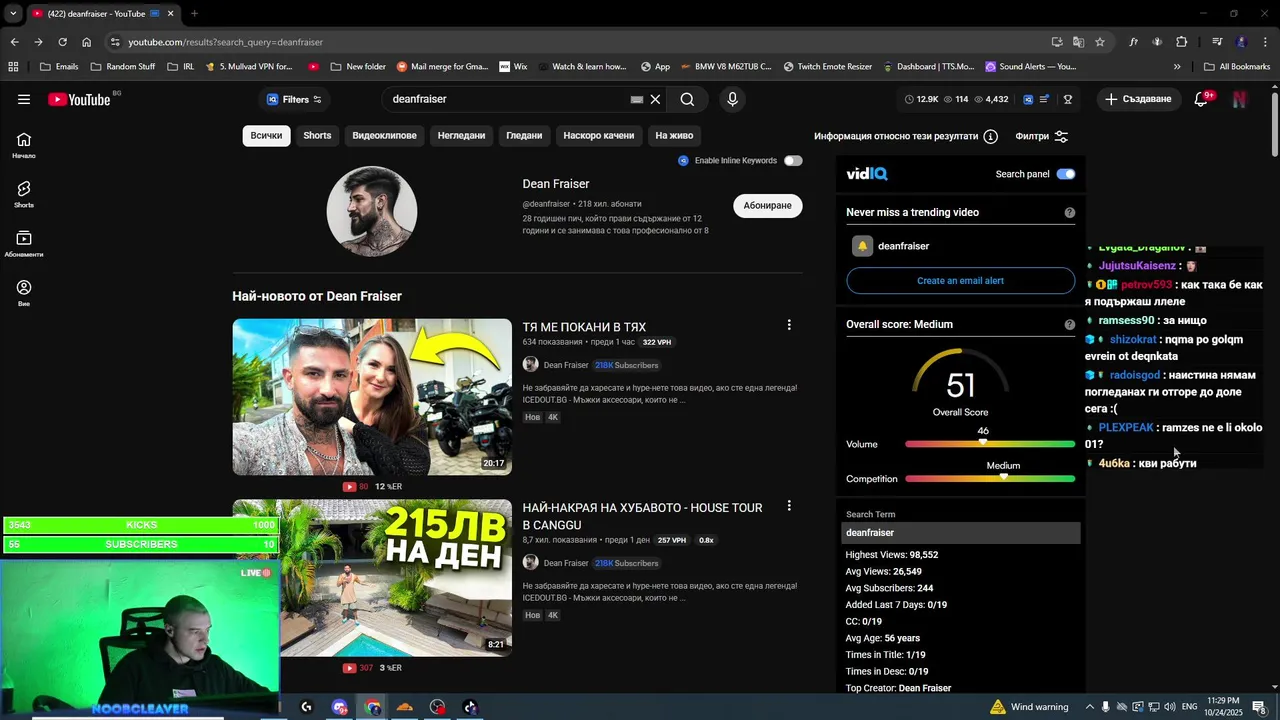Click the Create an email alert button
Viewport: 1280px width, 720px height.
pos(960,281)
